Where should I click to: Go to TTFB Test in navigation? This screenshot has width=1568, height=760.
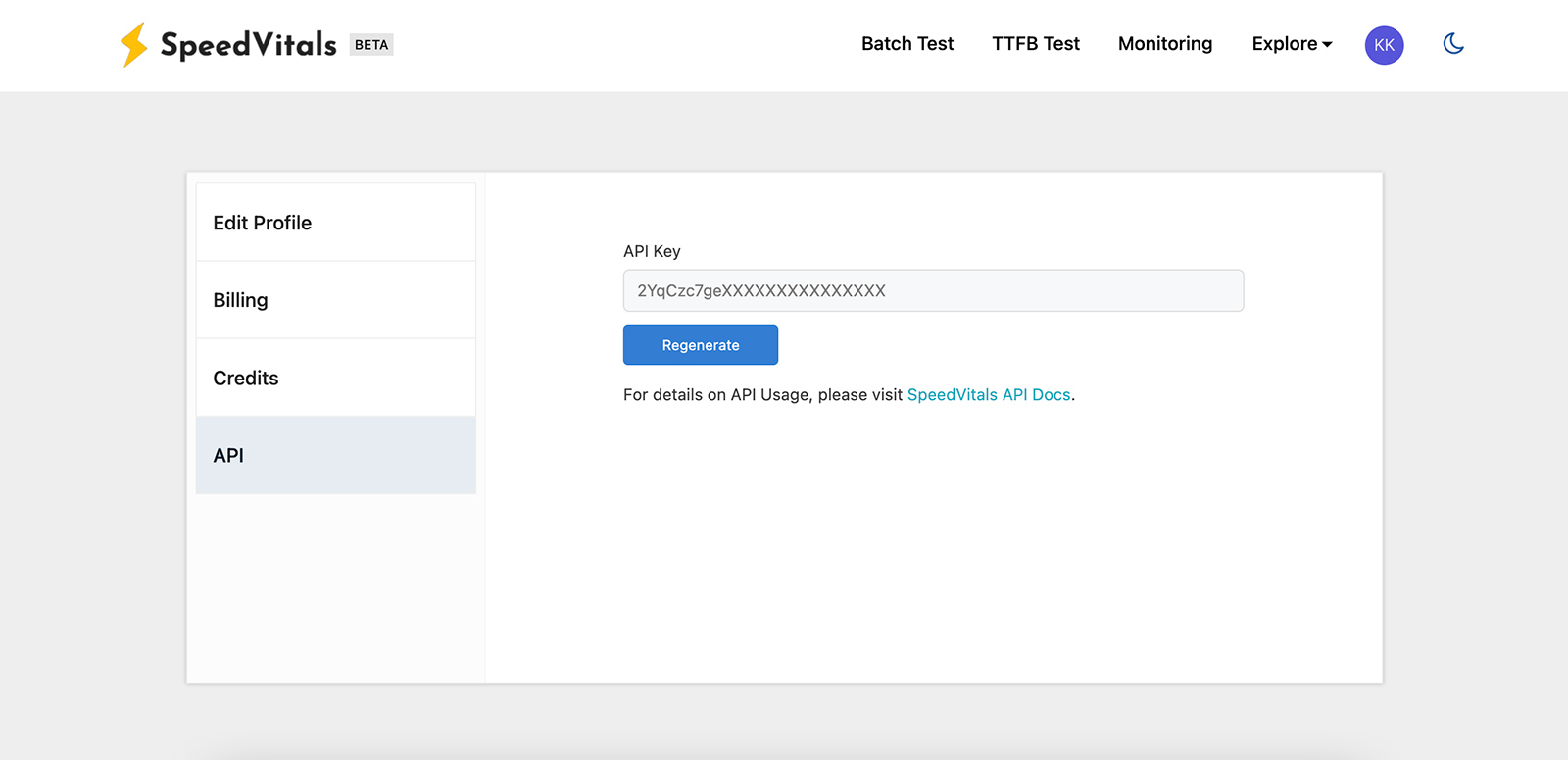click(1035, 44)
